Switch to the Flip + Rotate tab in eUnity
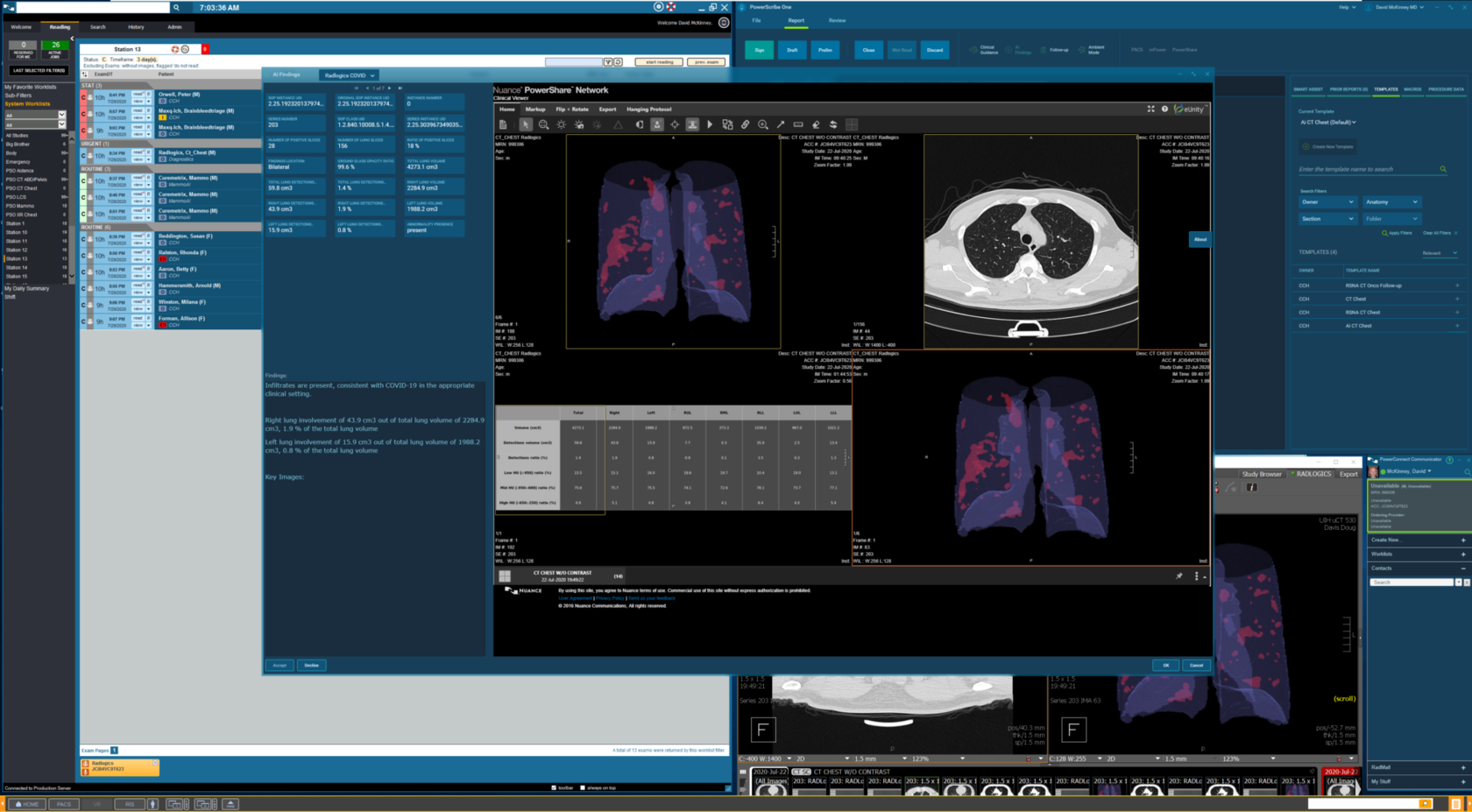 click(x=572, y=109)
